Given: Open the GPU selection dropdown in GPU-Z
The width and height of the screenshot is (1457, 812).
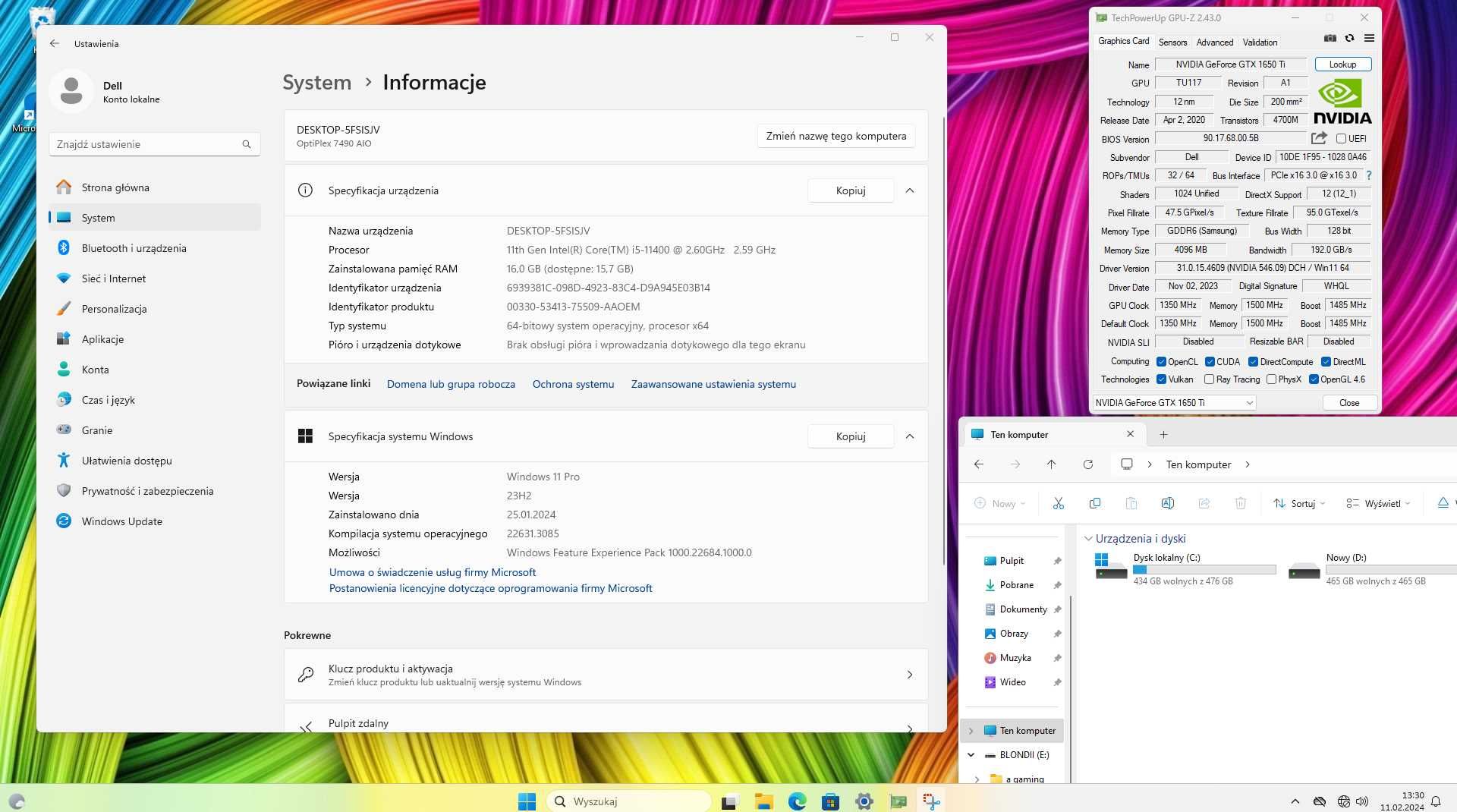Looking at the screenshot, I should coord(1174,403).
